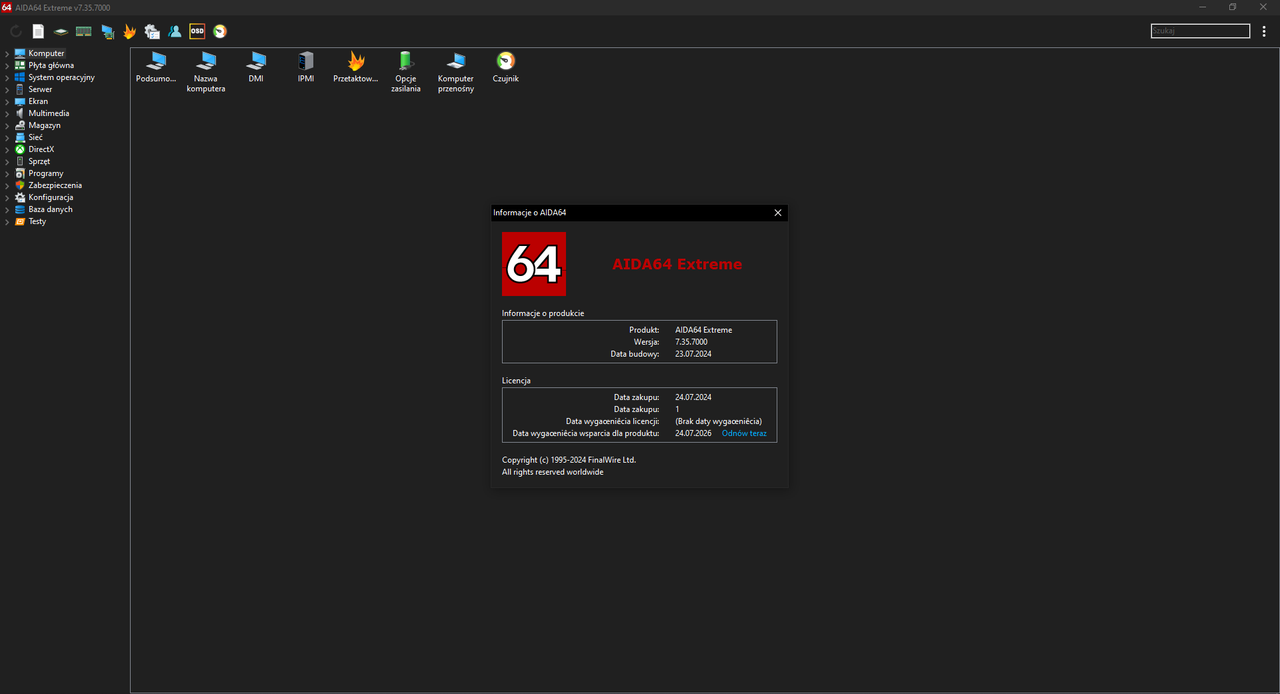
Task: Click the Refresh toolbar icon
Action: coord(15,31)
